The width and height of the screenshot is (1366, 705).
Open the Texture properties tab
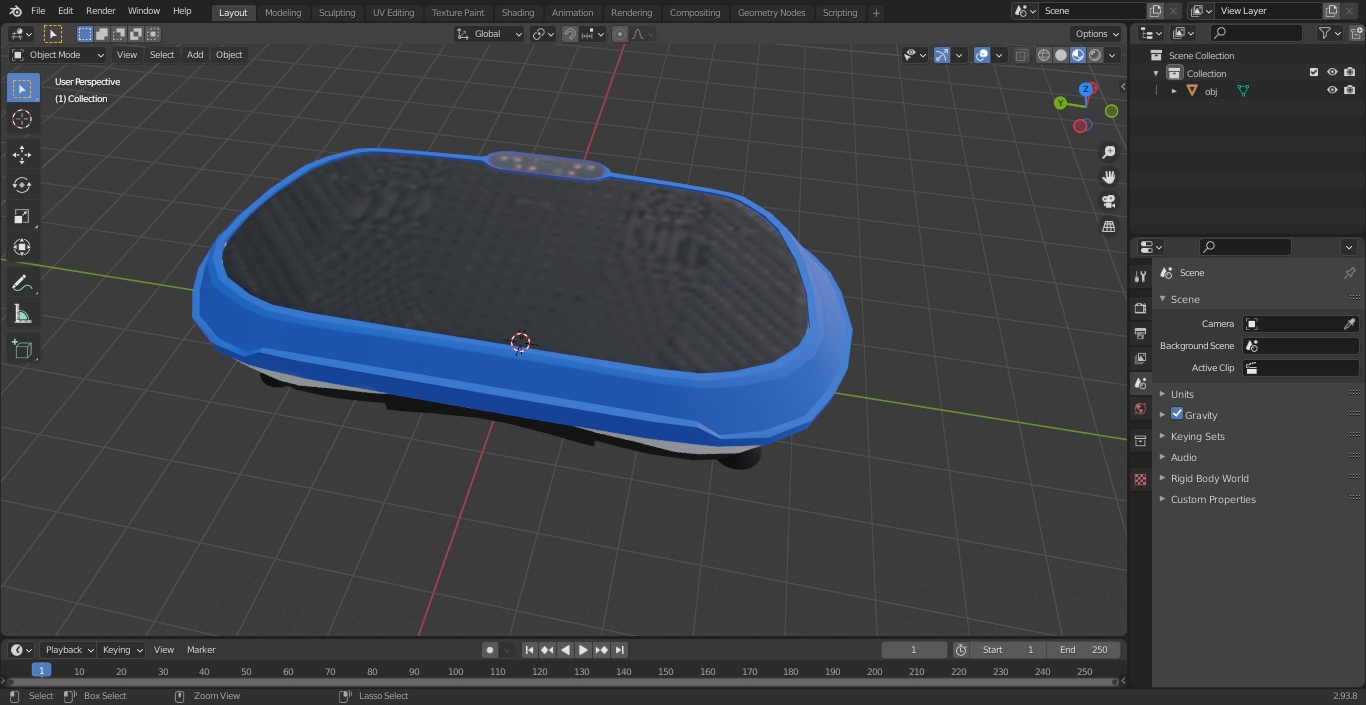[1140, 480]
